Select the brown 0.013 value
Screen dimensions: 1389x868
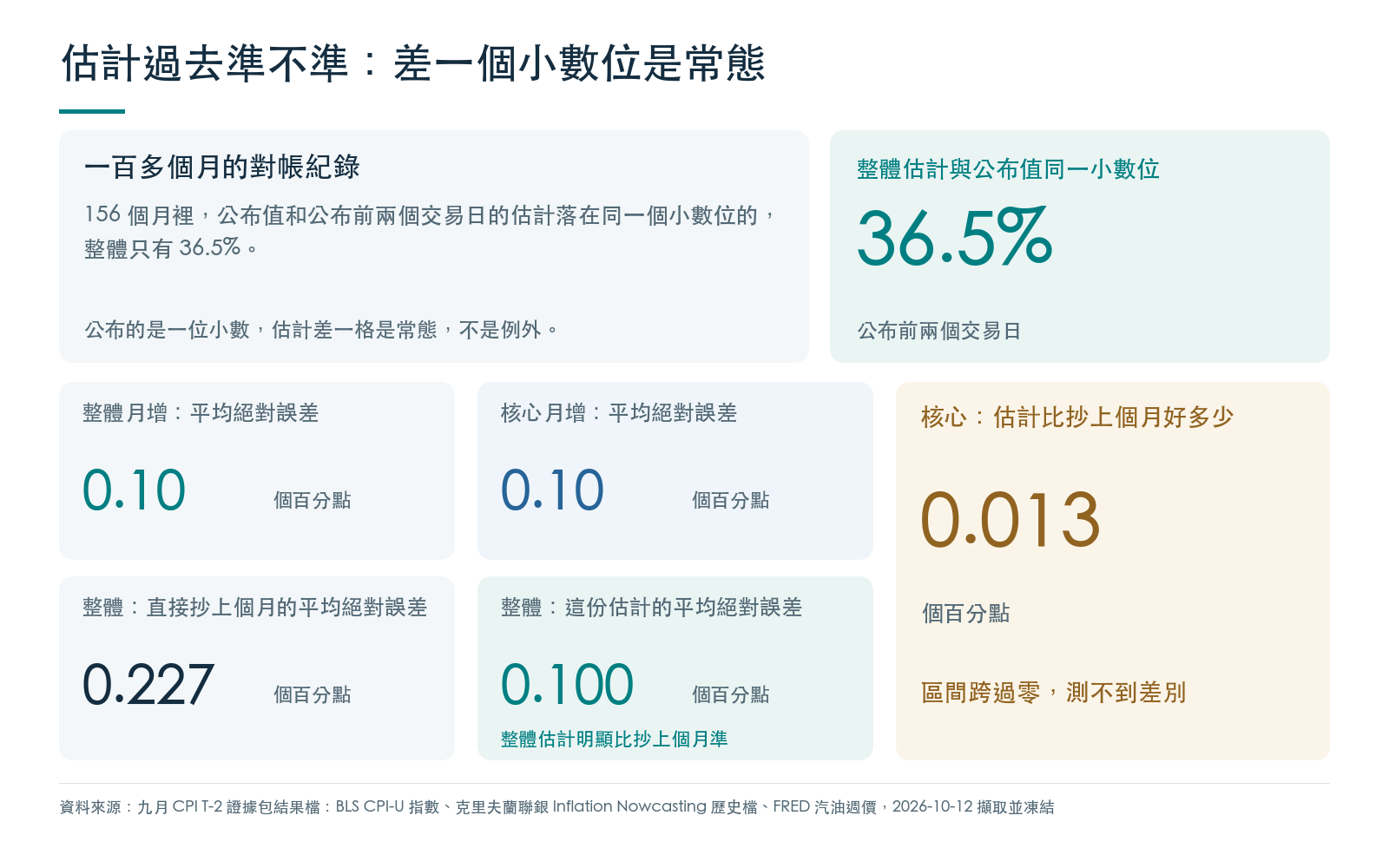(x=1010, y=520)
